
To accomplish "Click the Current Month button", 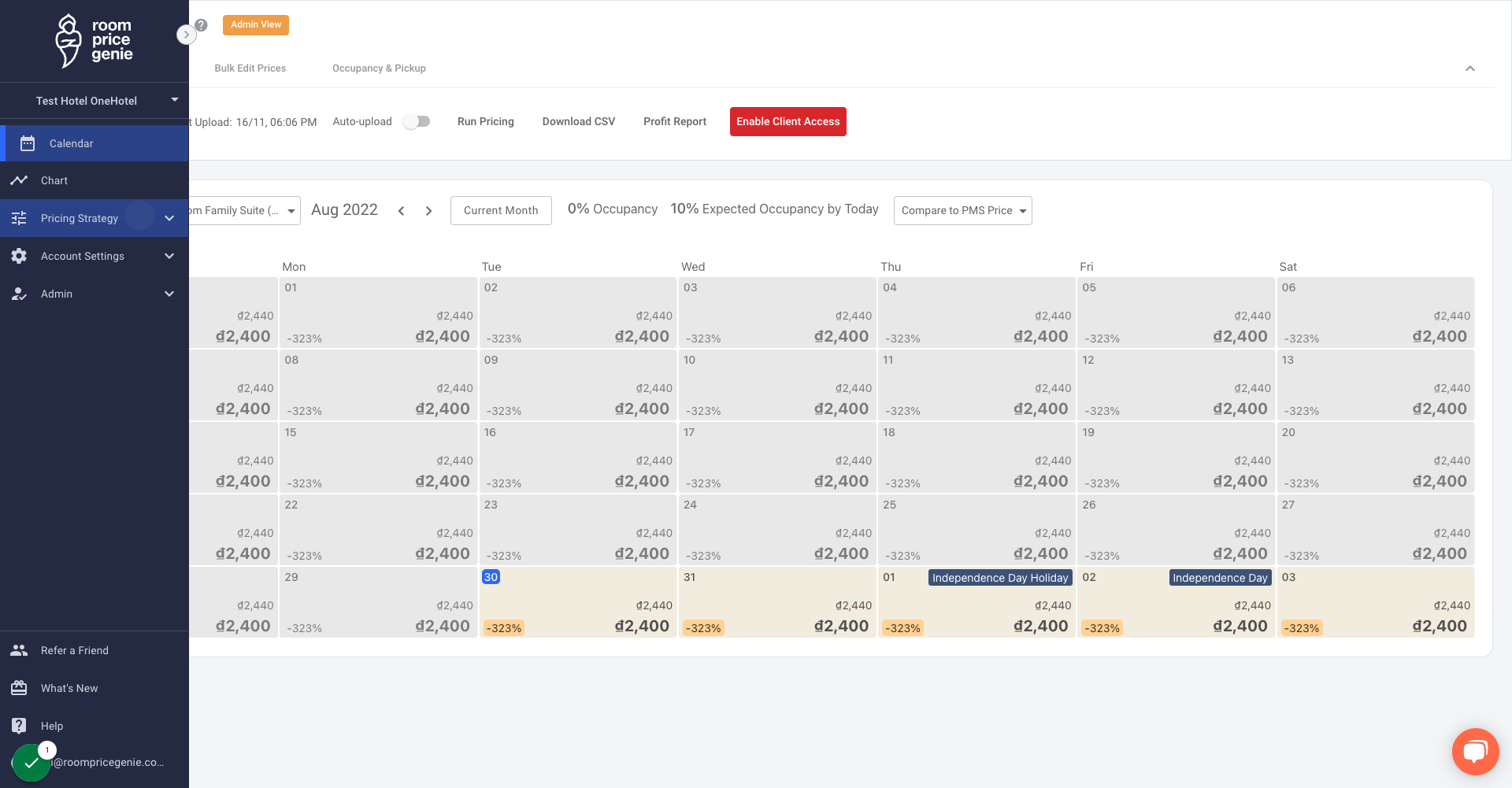I will click(x=501, y=210).
